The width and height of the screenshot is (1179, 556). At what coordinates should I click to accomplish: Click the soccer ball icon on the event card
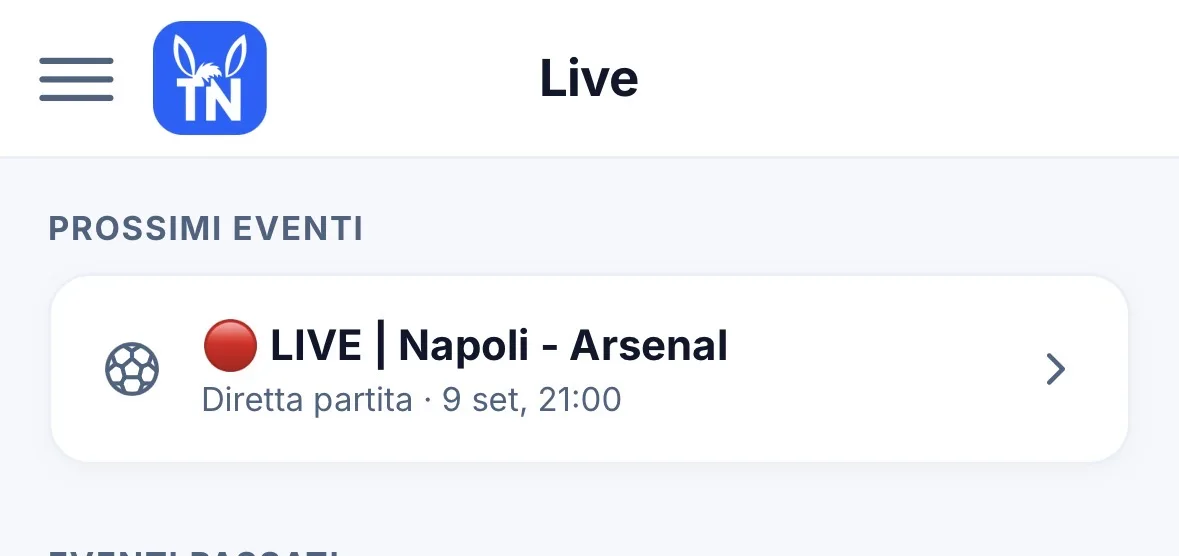point(132,369)
